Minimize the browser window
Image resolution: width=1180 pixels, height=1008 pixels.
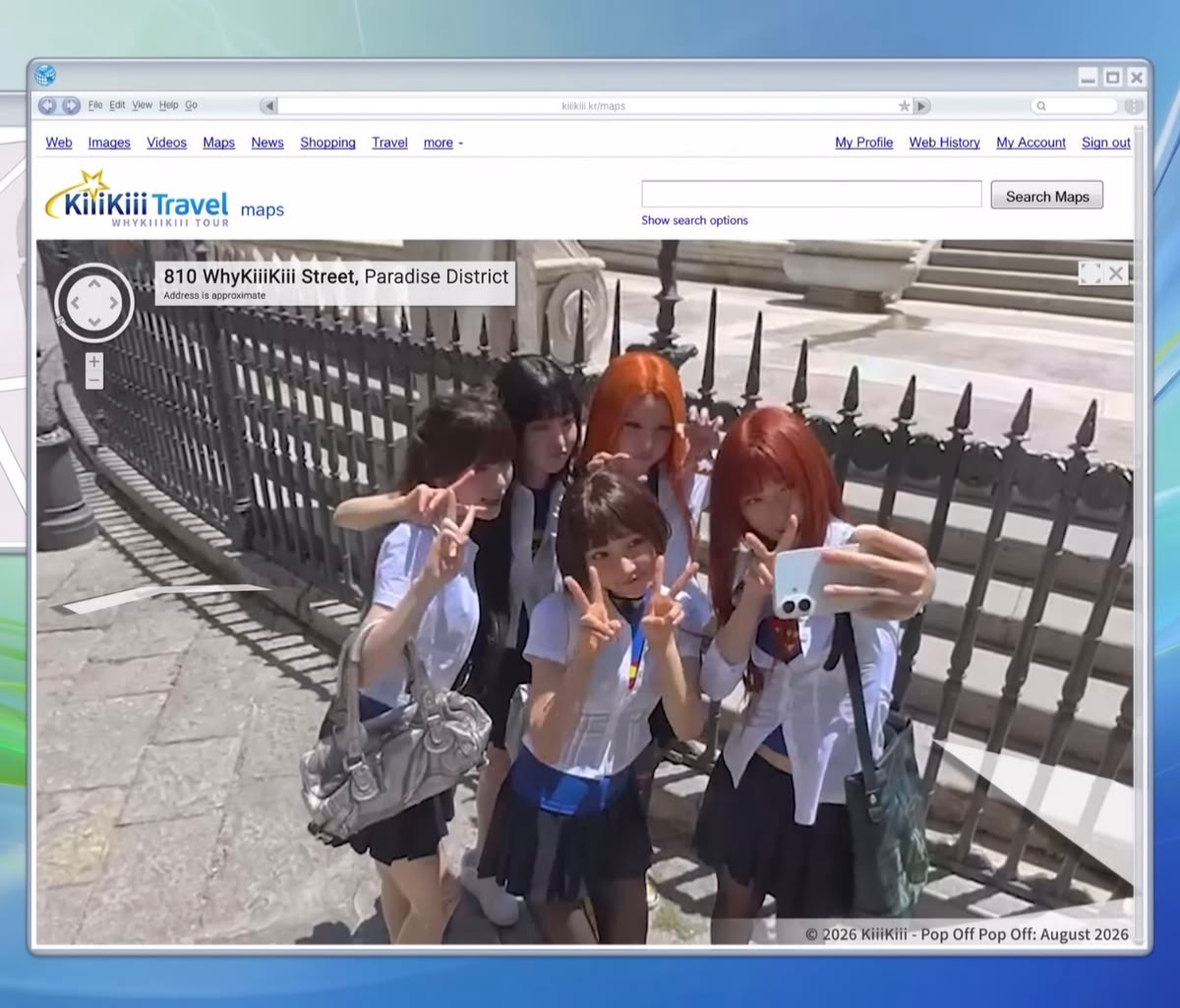1088,78
